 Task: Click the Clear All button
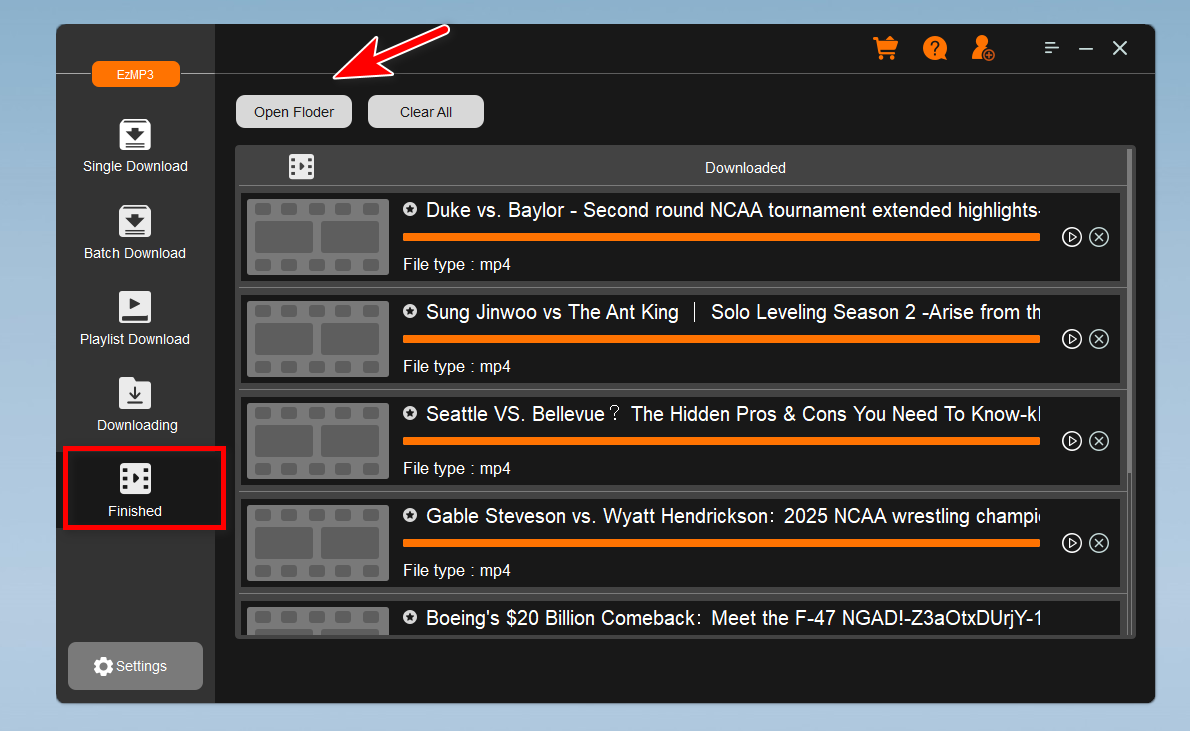(426, 112)
